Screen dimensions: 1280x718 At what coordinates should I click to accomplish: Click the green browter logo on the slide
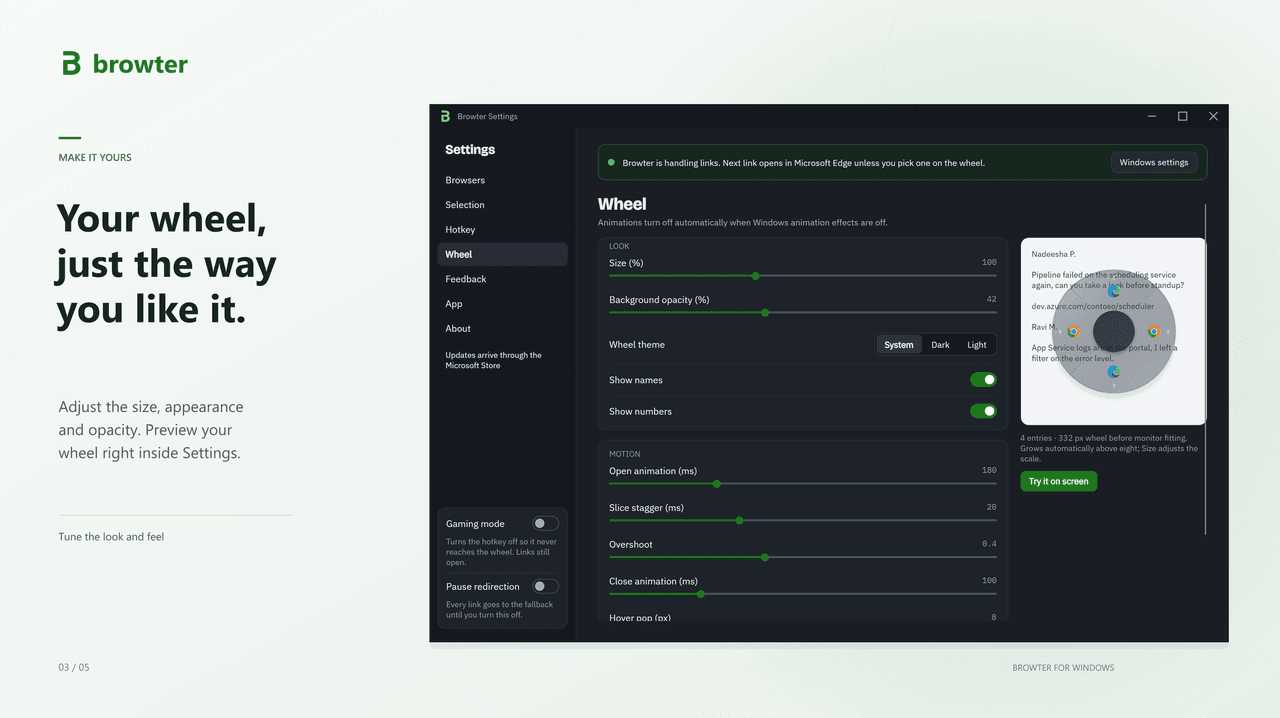pos(124,64)
